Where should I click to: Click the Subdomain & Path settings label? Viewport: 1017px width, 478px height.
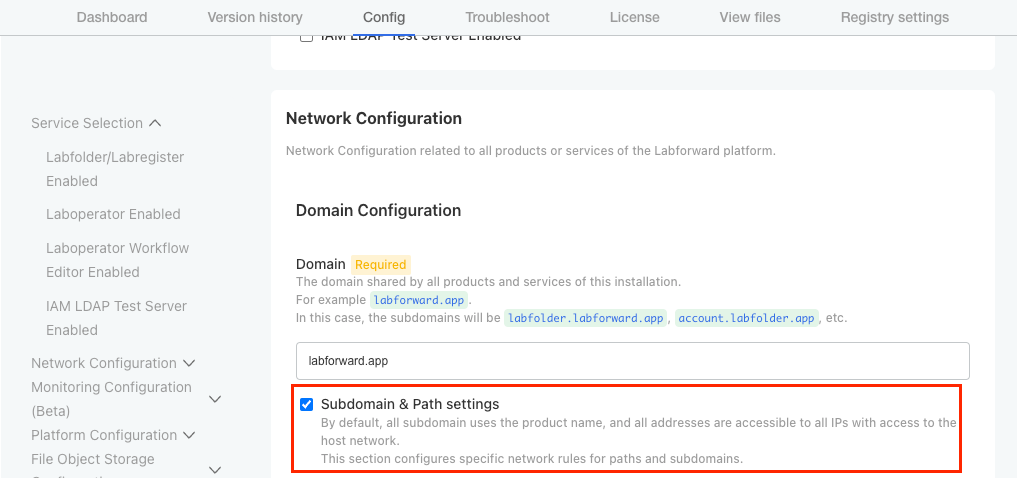coord(410,404)
